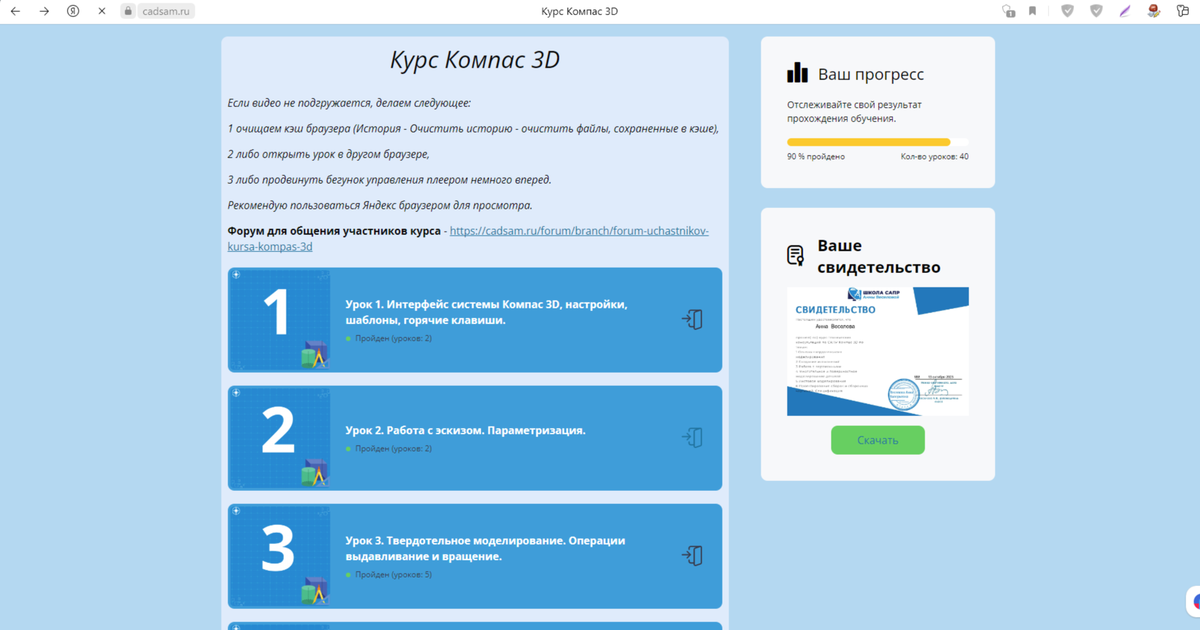Open 'Урок 3. Твердотельное моделирование' title
1200x630 pixels.
(485, 548)
